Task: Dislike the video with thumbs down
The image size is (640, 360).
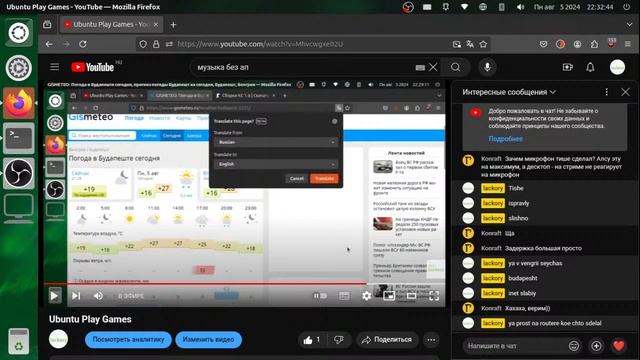Action: 339,340
